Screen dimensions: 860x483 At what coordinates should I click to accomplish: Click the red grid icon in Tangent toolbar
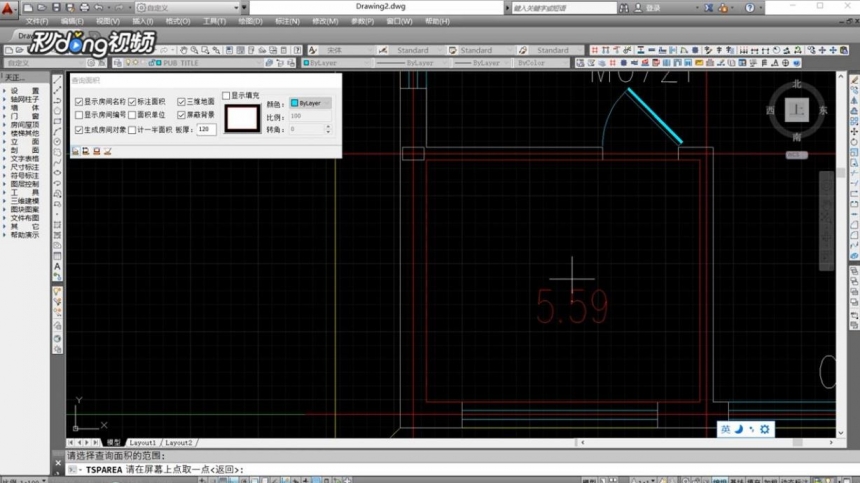click(595, 50)
